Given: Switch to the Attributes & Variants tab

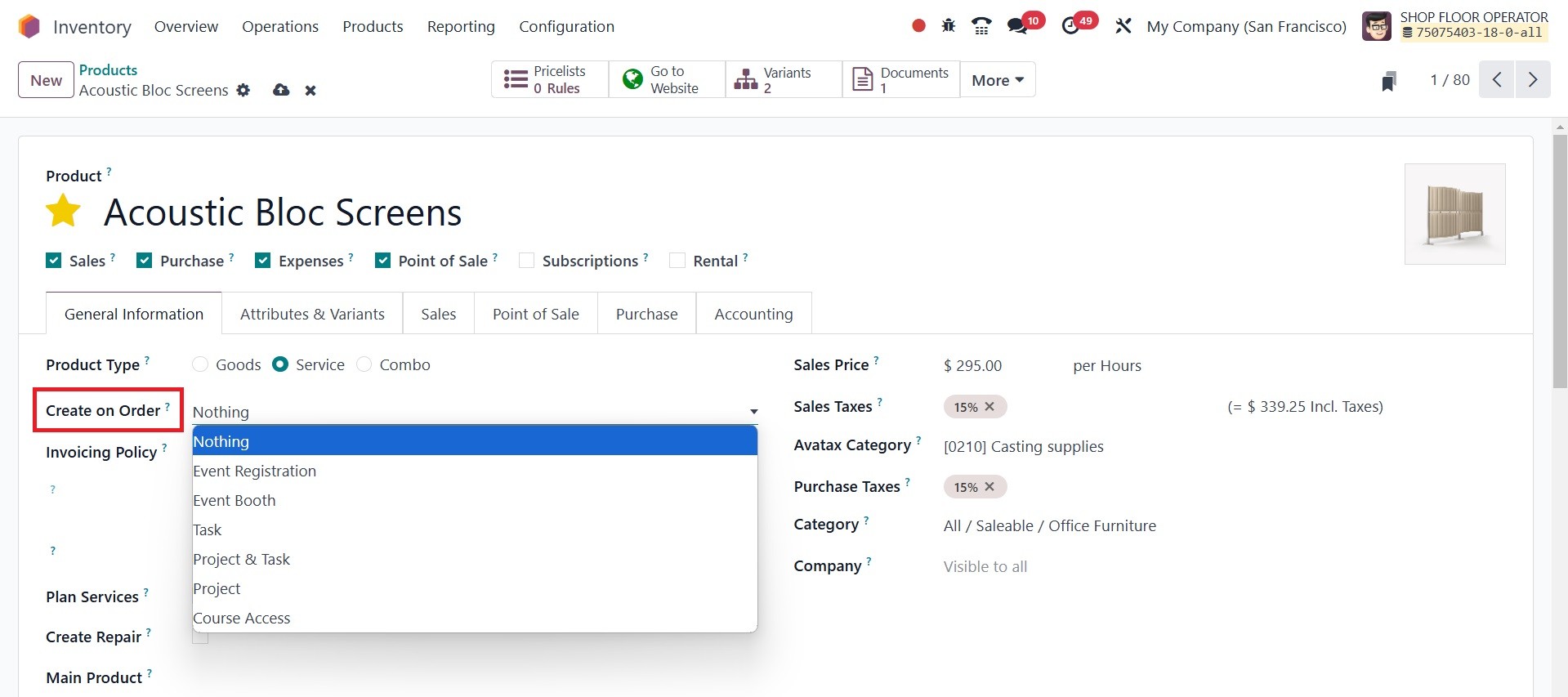Looking at the screenshot, I should [312, 314].
